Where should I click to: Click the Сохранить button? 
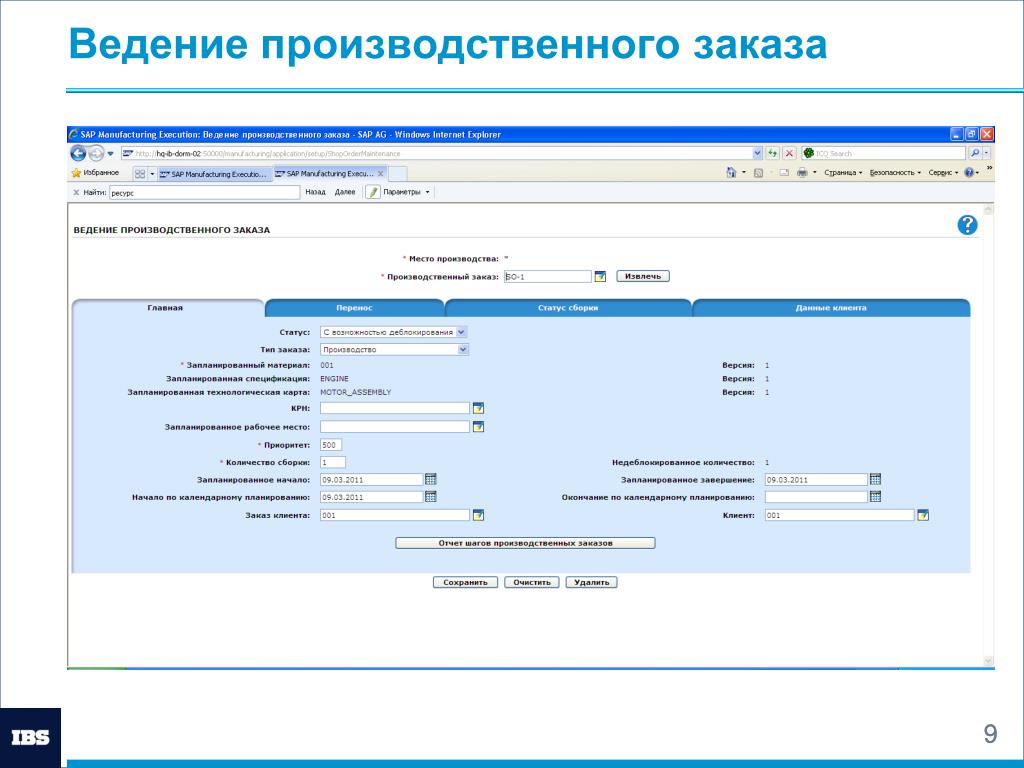[x=465, y=582]
